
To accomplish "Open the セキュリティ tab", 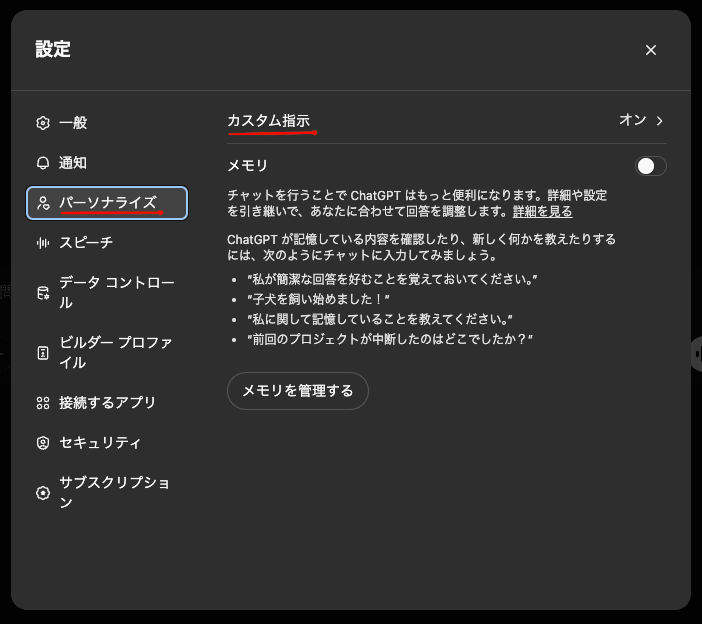I will click(107, 443).
